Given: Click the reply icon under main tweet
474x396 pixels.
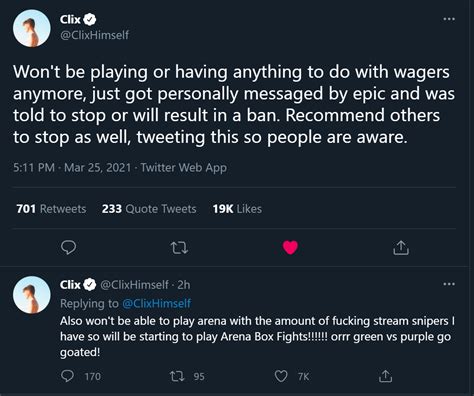Looking at the screenshot, I should [x=69, y=248].
